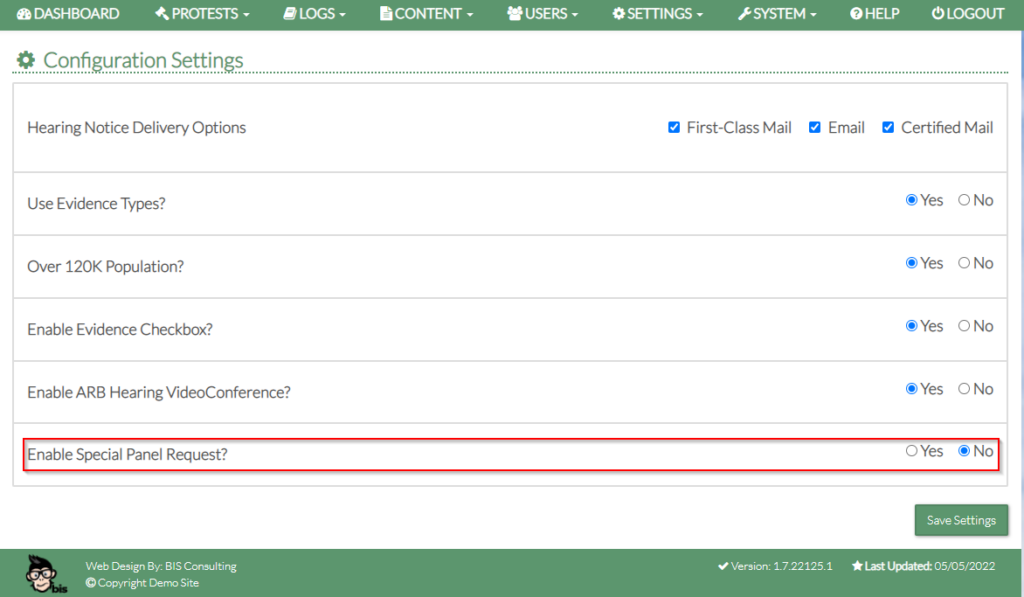
Task: Toggle the Email delivery checkbox
Action: coord(815,128)
